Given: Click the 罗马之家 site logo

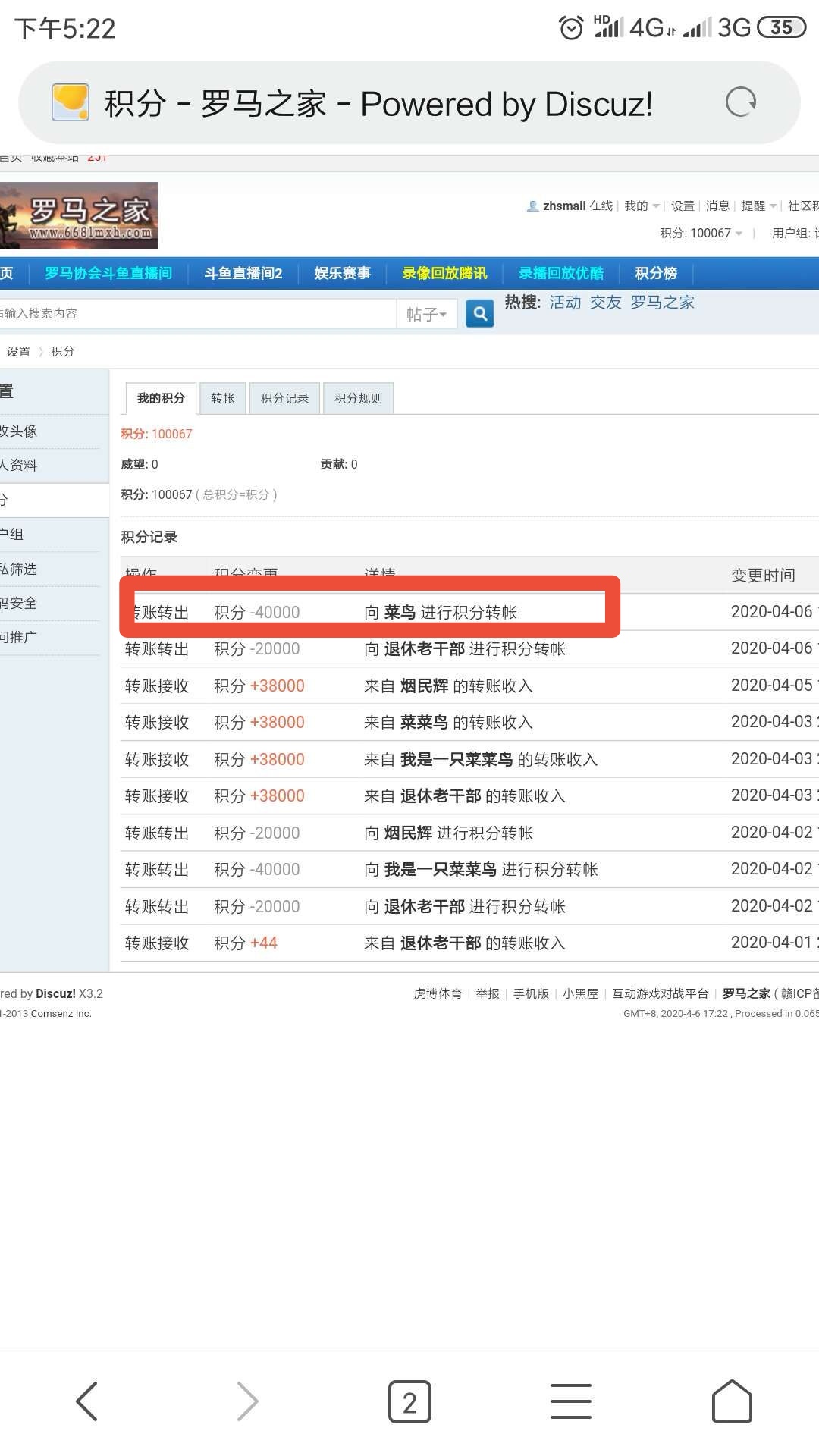Looking at the screenshot, I should (x=79, y=215).
